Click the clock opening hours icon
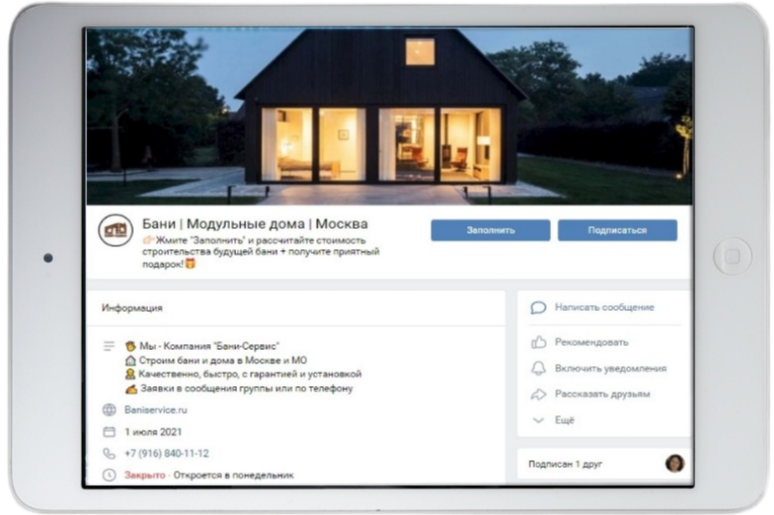The image size is (774, 515). (109, 475)
